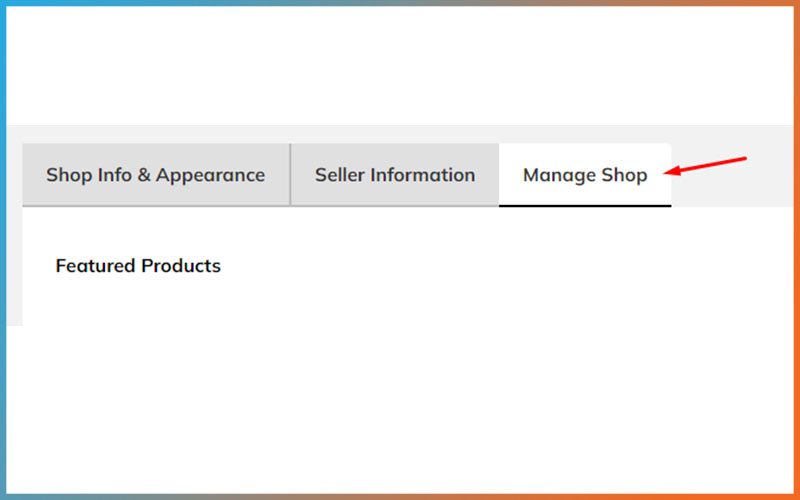Screen dimensions: 800x500
Task: Click the word Seller in the tab bar
Action: [x=340, y=175]
